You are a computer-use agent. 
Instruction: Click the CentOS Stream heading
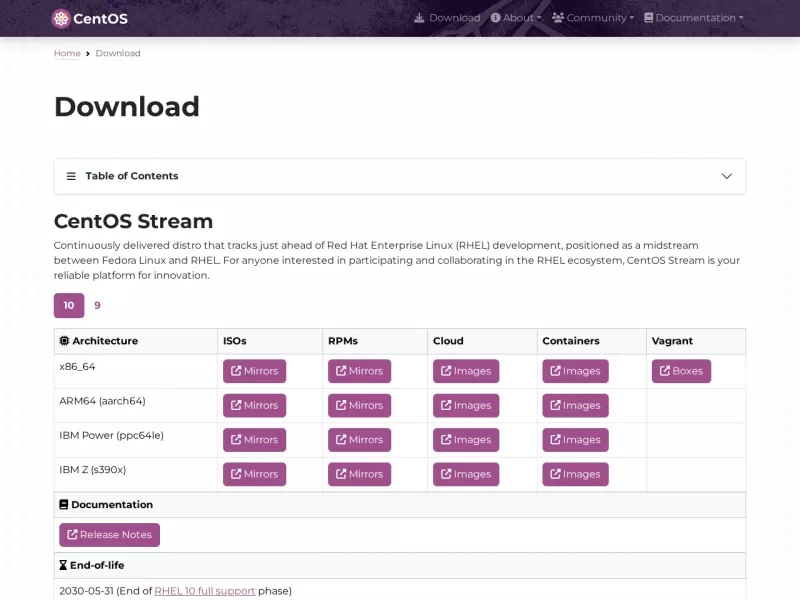pos(134,221)
